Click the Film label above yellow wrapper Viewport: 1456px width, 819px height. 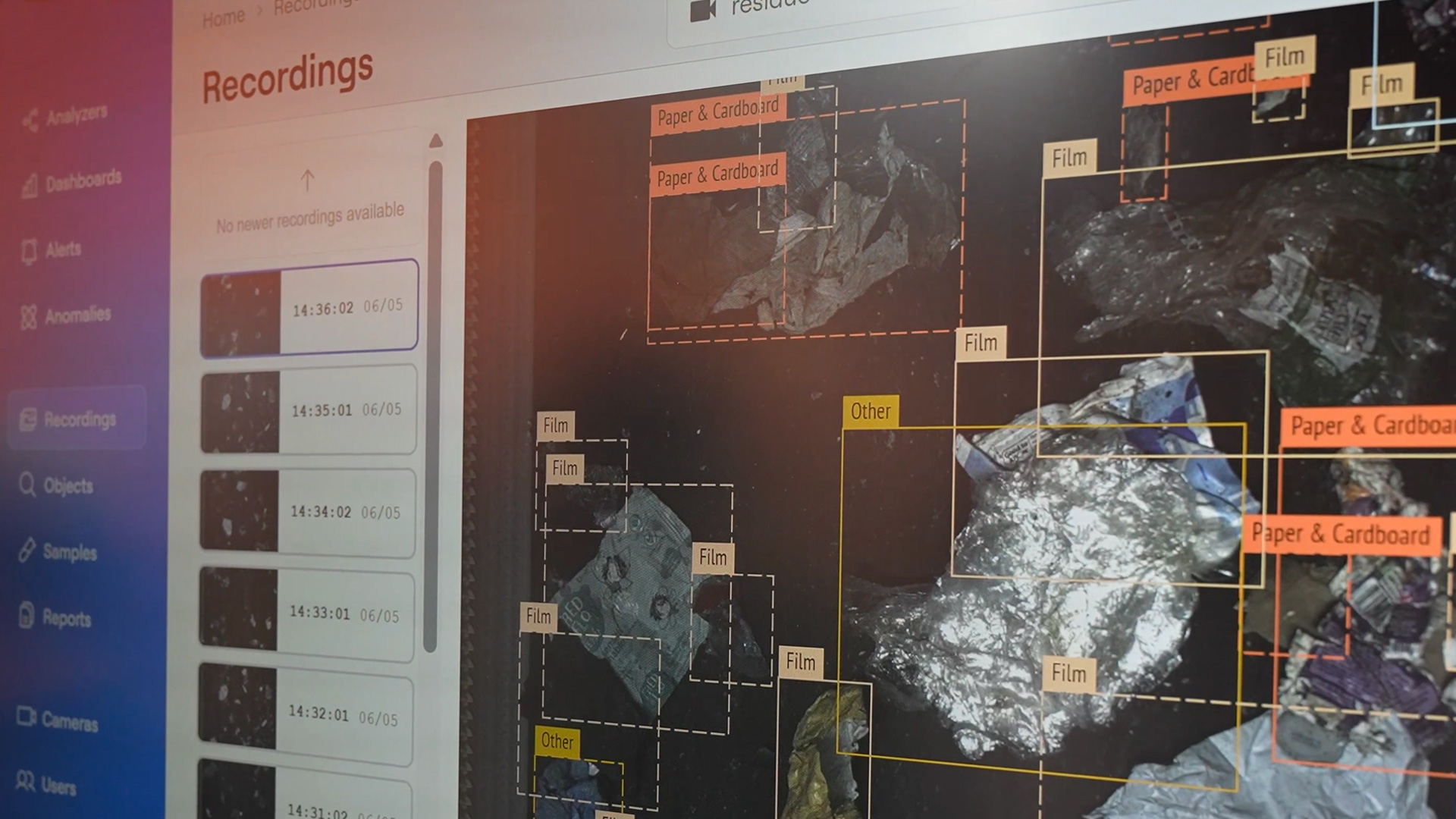(x=801, y=662)
